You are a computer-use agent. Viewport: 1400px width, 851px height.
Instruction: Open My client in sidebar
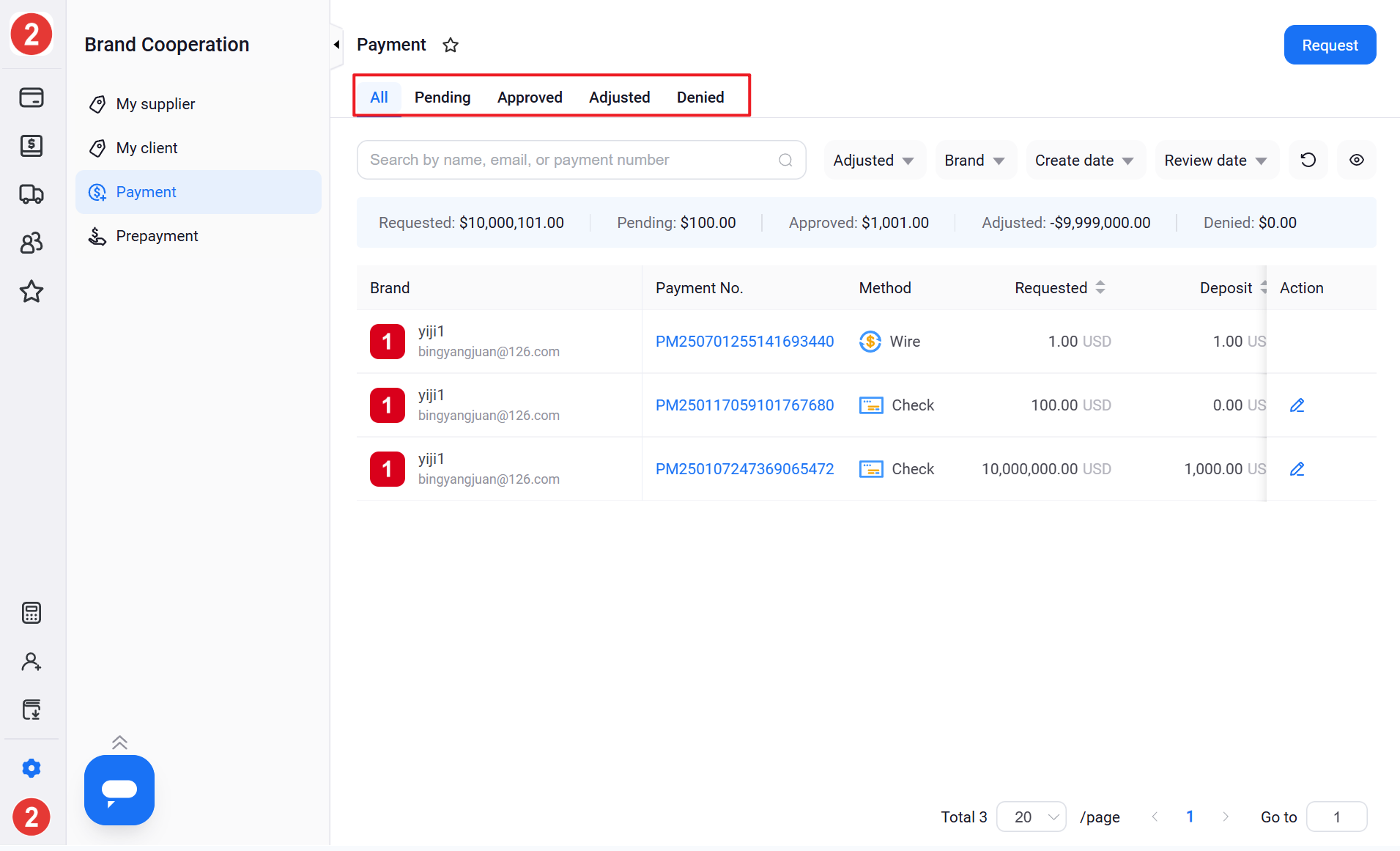pos(198,148)
